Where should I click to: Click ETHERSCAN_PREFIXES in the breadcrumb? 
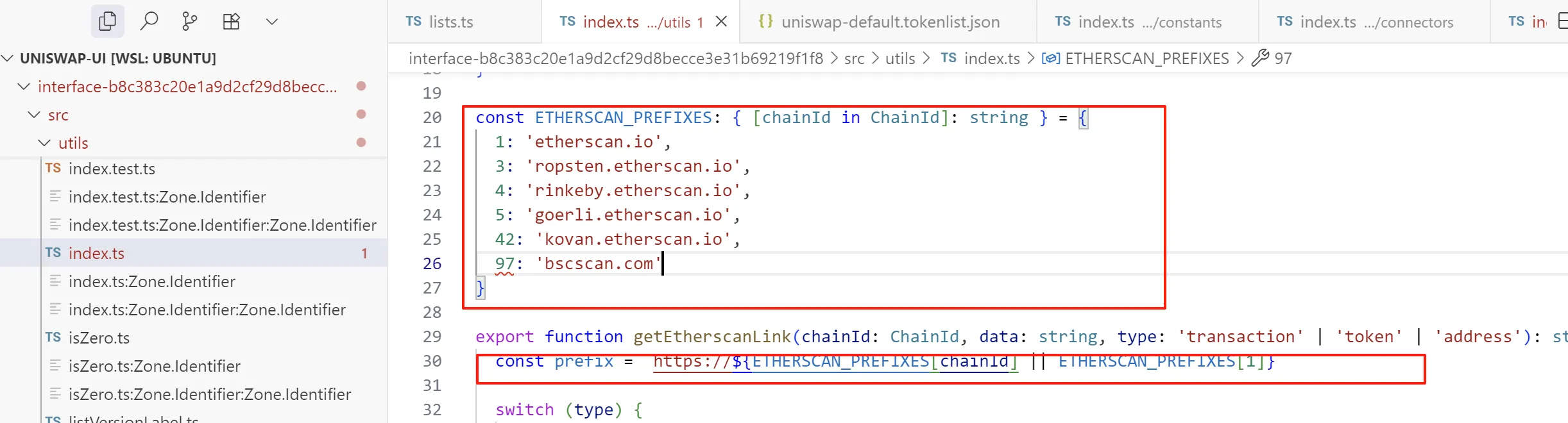(1146, 58)
